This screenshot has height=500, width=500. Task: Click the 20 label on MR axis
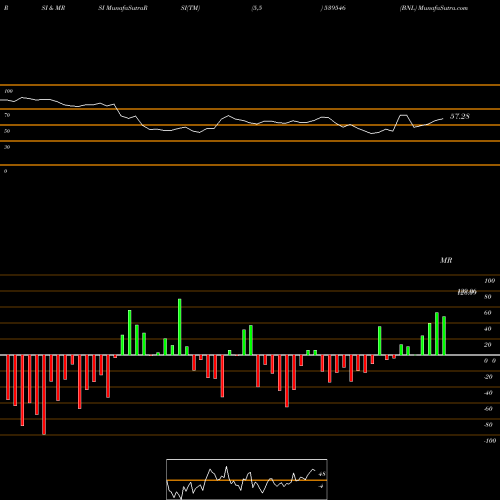(488, 345)
